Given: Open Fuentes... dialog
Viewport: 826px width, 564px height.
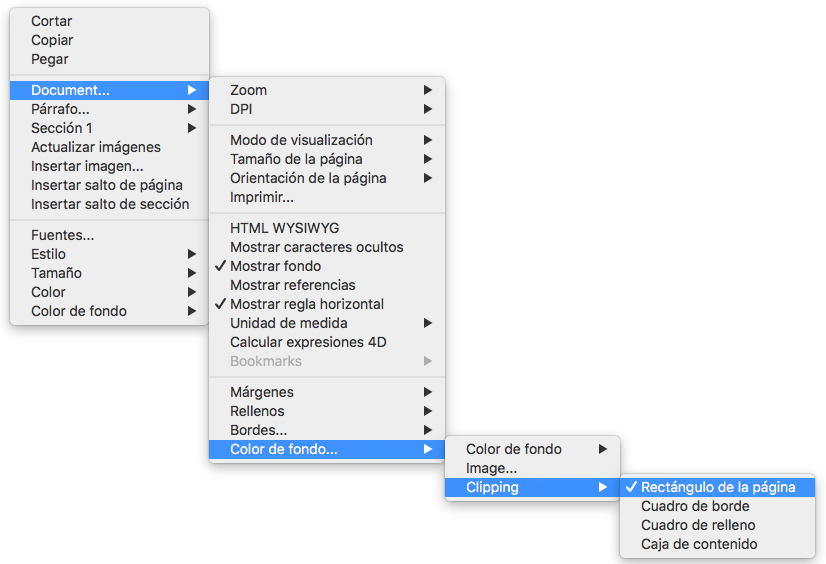Looking at the screenshot, I should [x=63, y=235].
